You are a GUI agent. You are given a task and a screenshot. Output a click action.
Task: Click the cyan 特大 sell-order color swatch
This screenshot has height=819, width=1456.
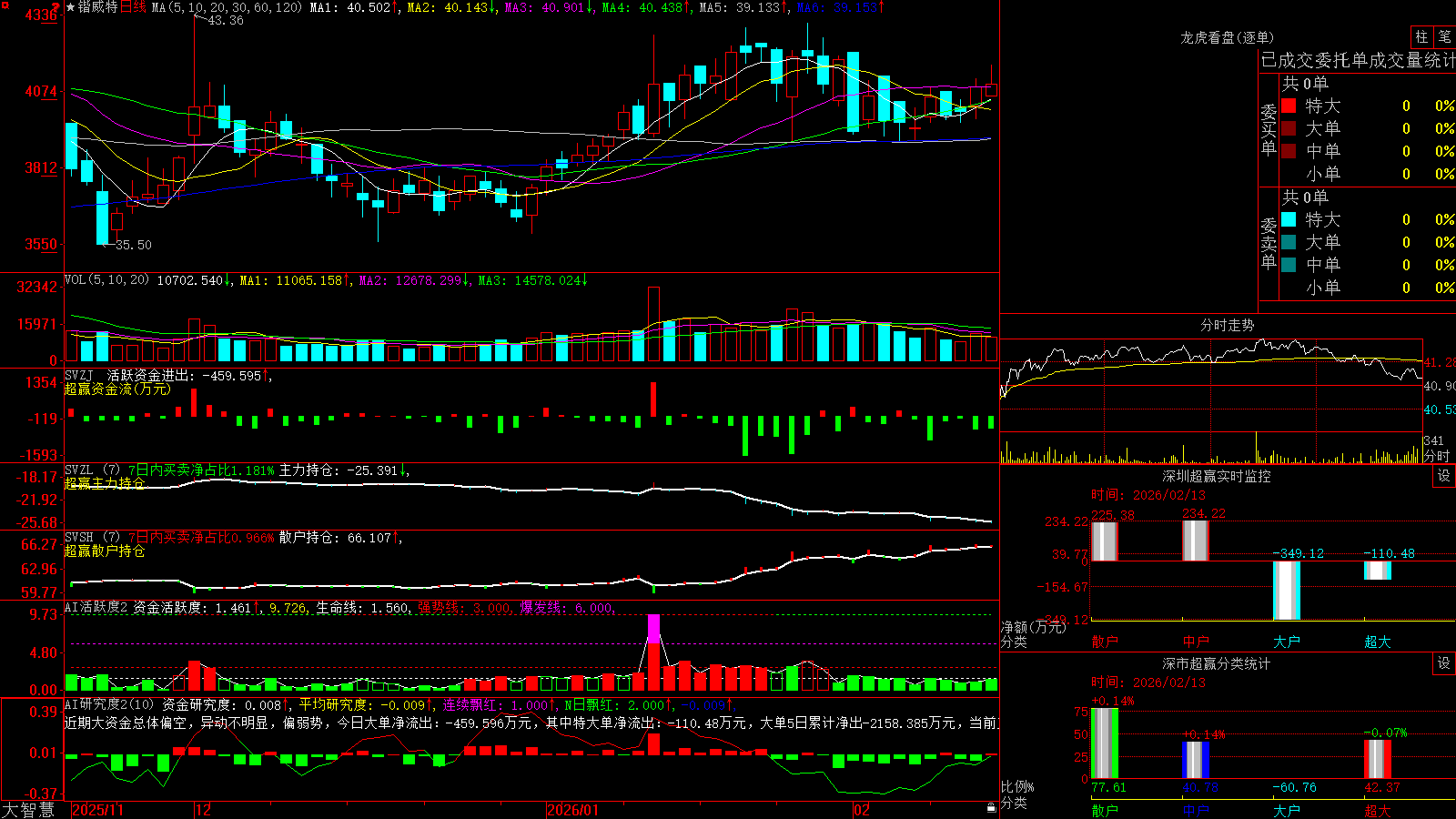coord(1289,219)
